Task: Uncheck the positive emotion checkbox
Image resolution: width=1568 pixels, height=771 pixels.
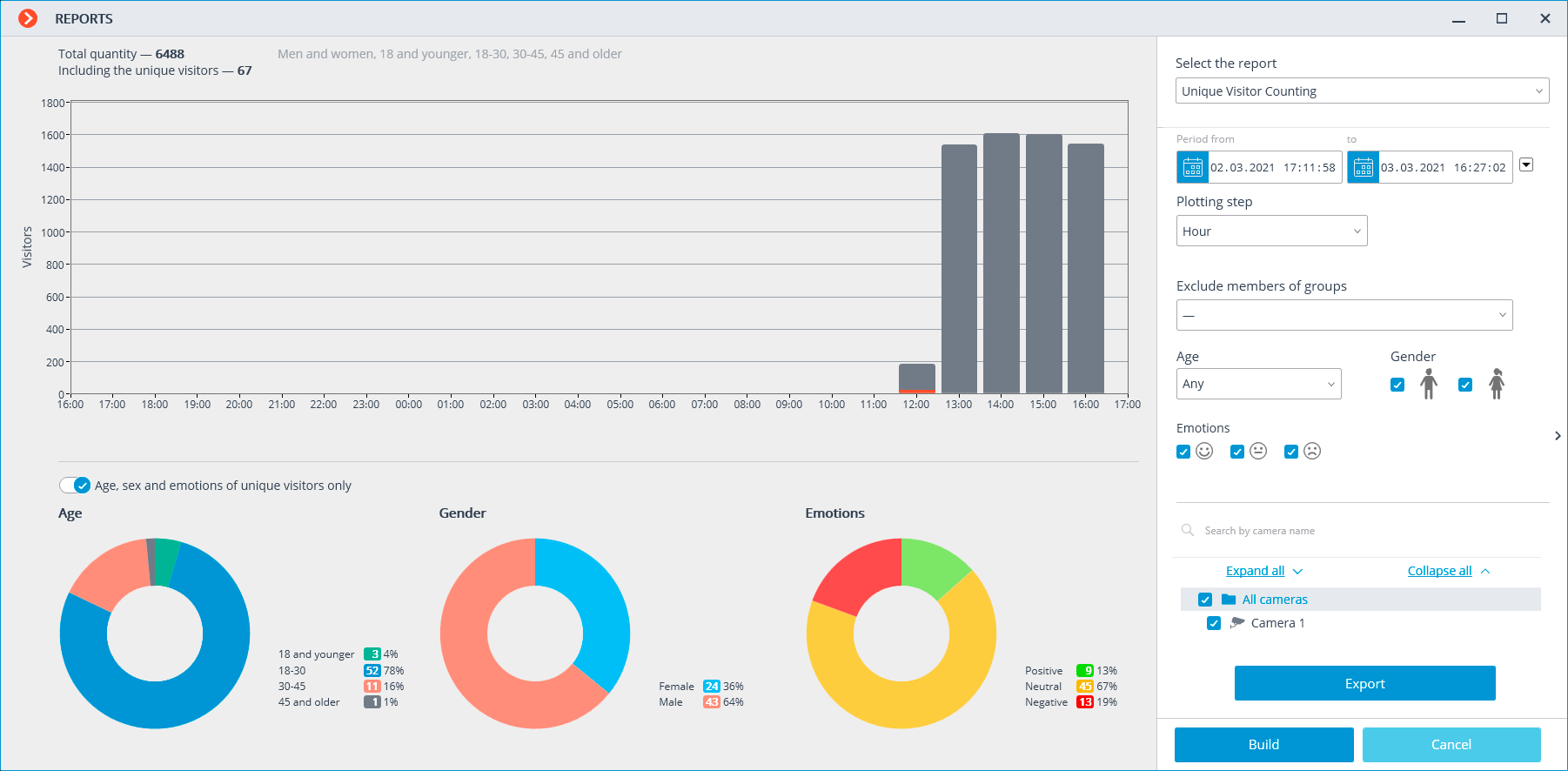Action: pyautogui.click(x=1183, y=452)
